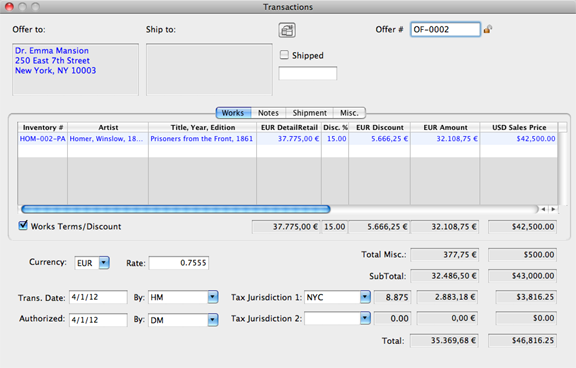Screen dimensions: 576x368
Task: Close the Transactions window with red button
Action: (9, 7)
